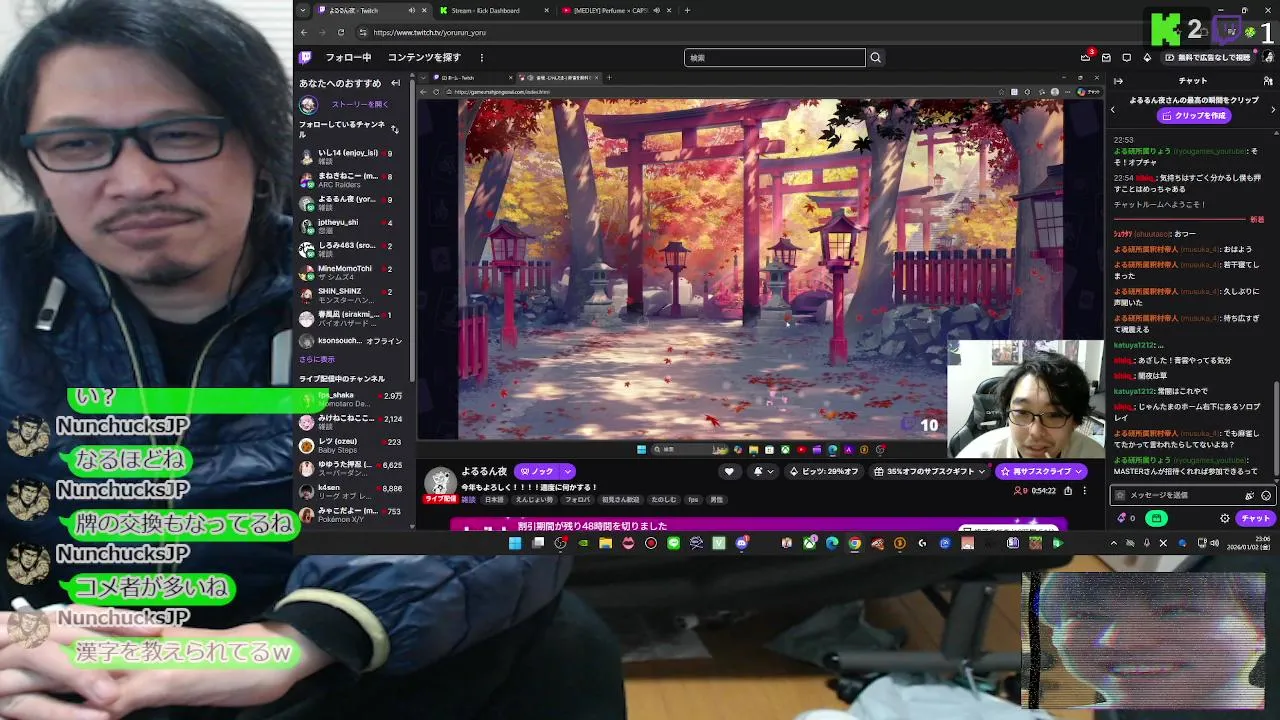1280x720 pixels.
Task: Open the chat community users icon
Action: tap(1268, 81)
